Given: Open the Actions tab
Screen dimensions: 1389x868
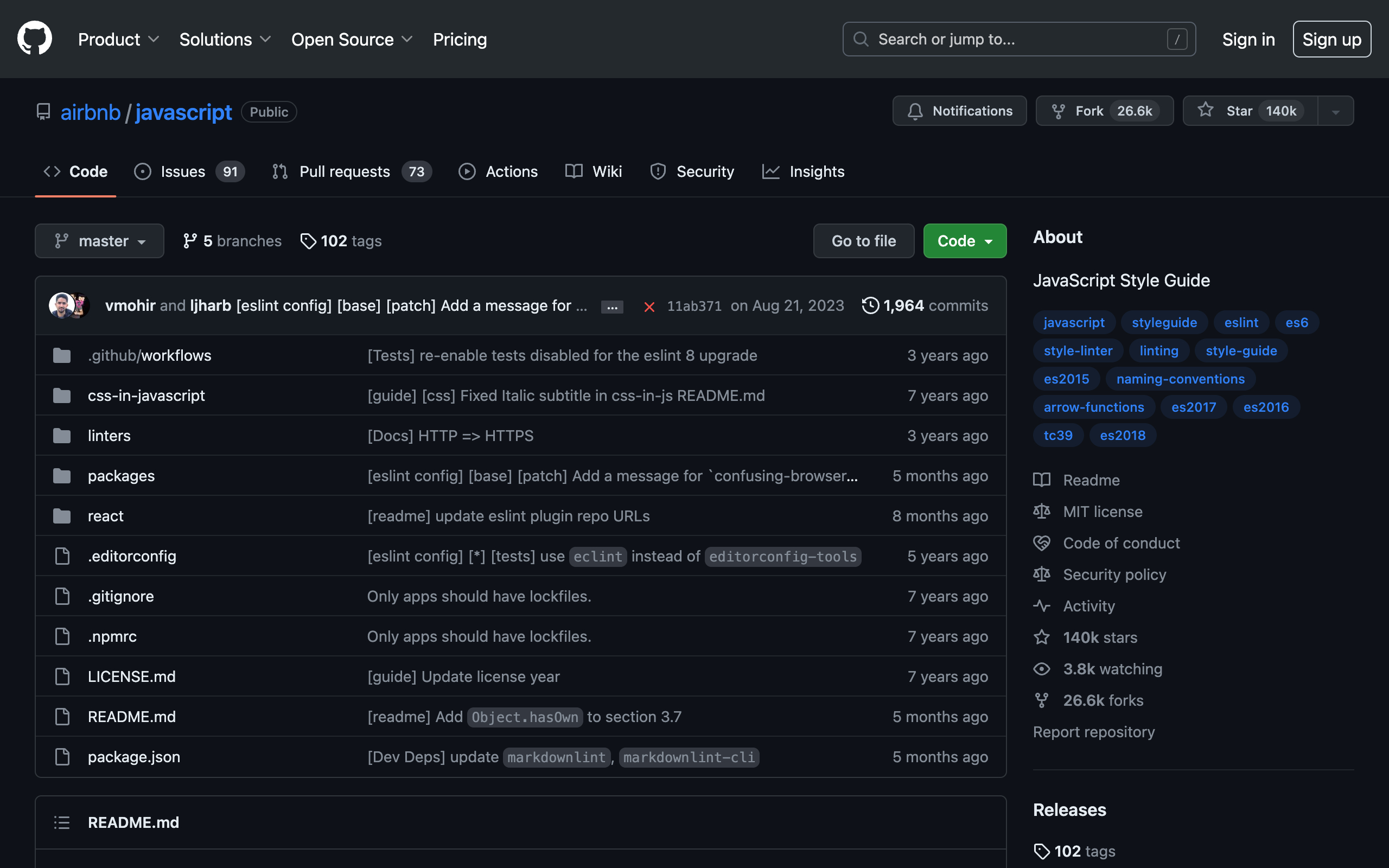Looking at the screenshot, I should pyautogui.click(x=498, y=171).
